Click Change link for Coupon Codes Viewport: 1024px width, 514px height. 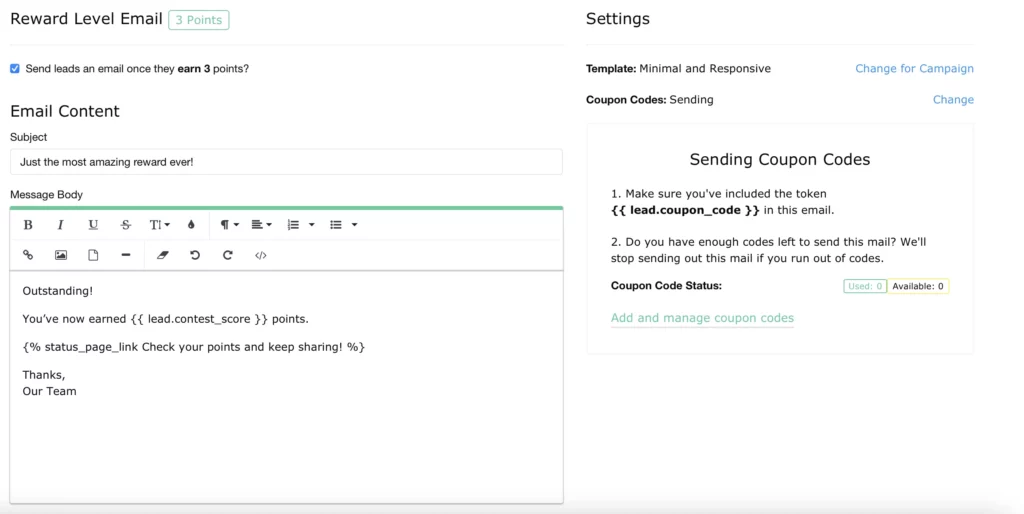953,100
